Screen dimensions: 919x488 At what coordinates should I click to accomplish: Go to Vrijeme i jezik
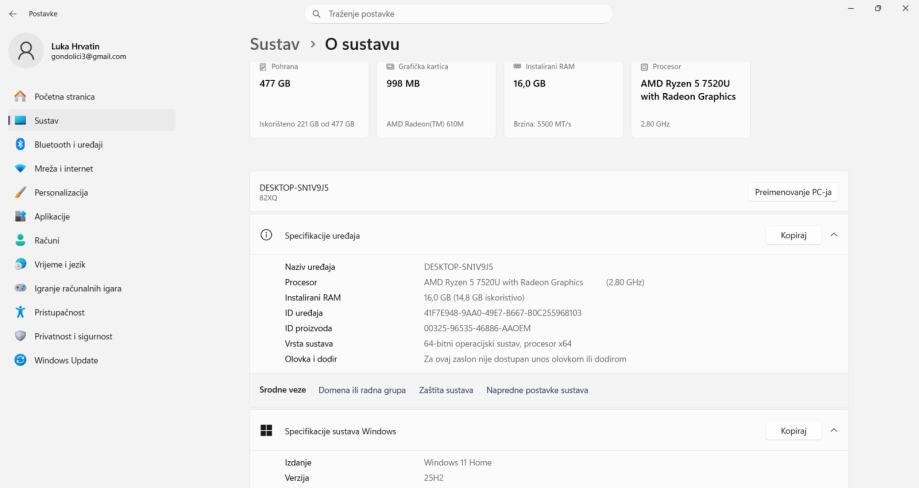[60, 264]
